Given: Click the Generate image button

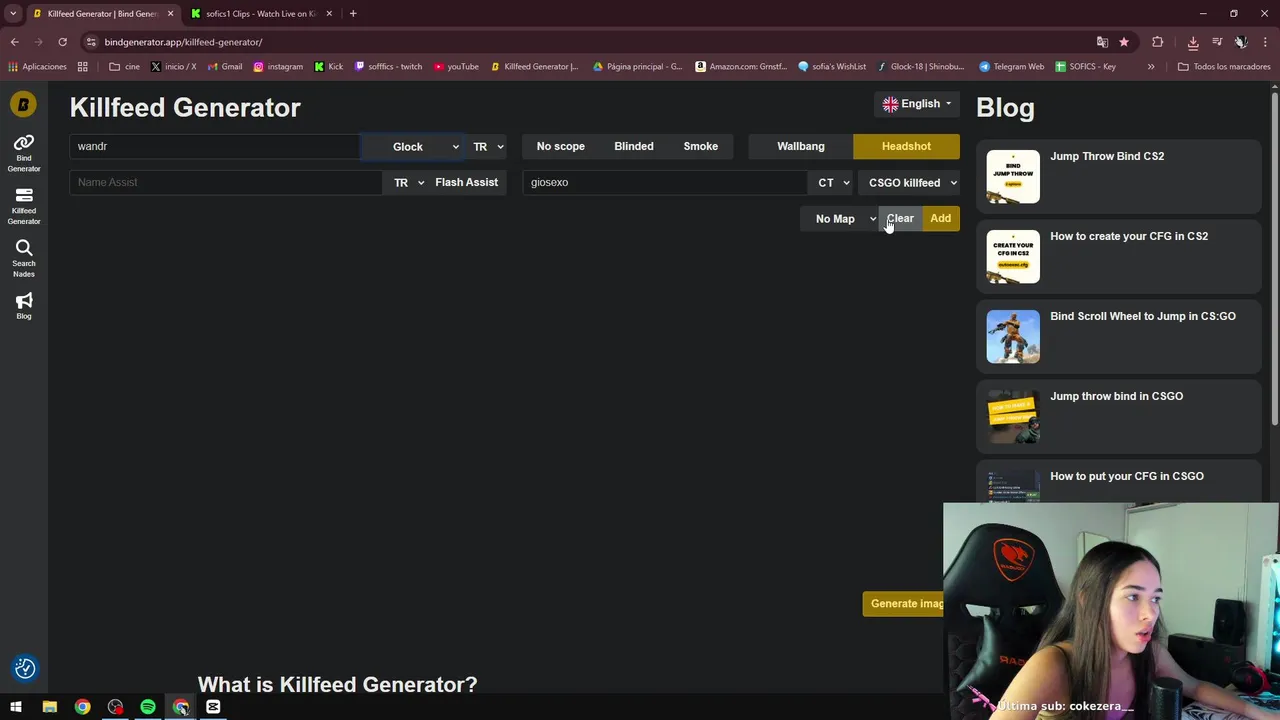Looking at the screenshot, I should coord(904,604).
